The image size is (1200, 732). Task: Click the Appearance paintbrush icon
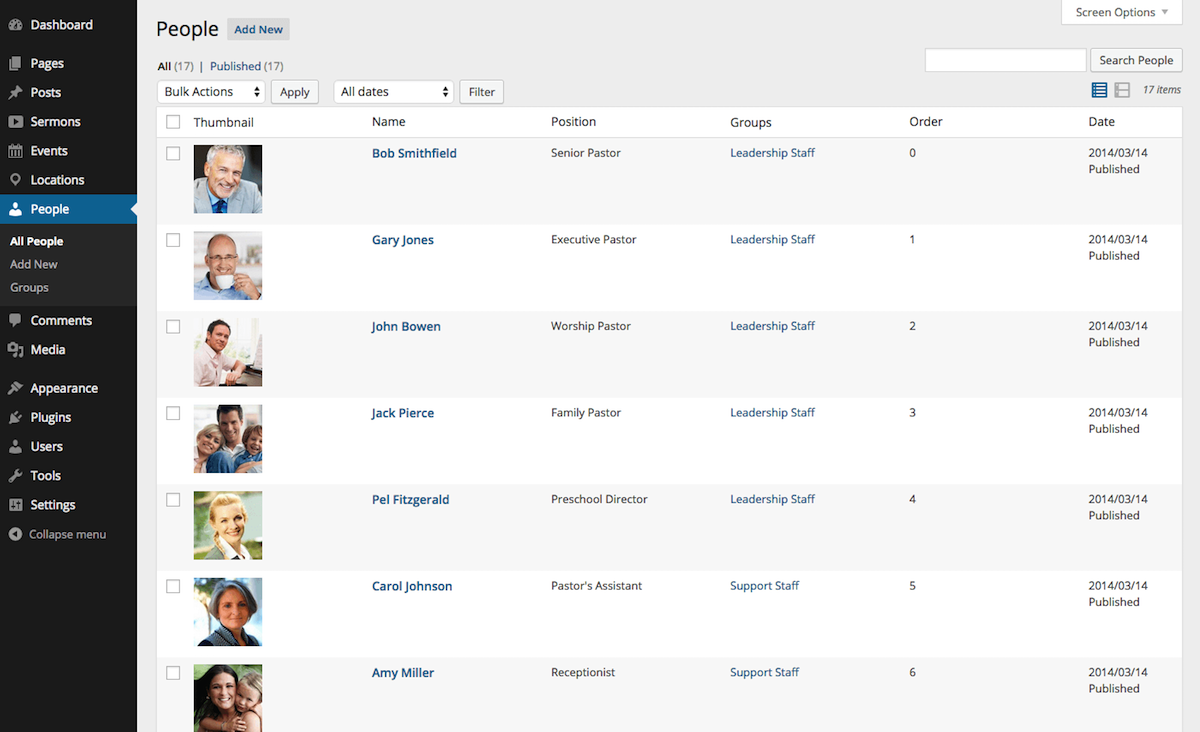click(15, 389)
